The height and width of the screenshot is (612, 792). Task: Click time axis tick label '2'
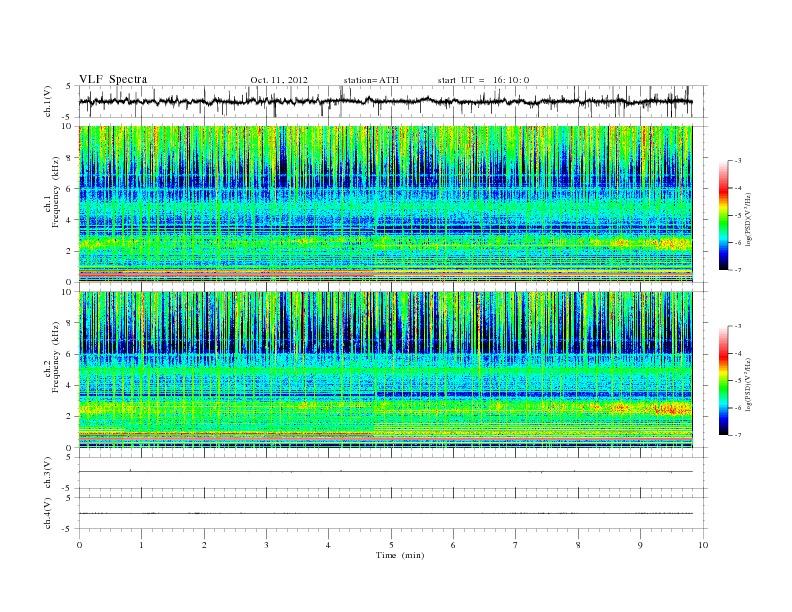click(204, 545)
